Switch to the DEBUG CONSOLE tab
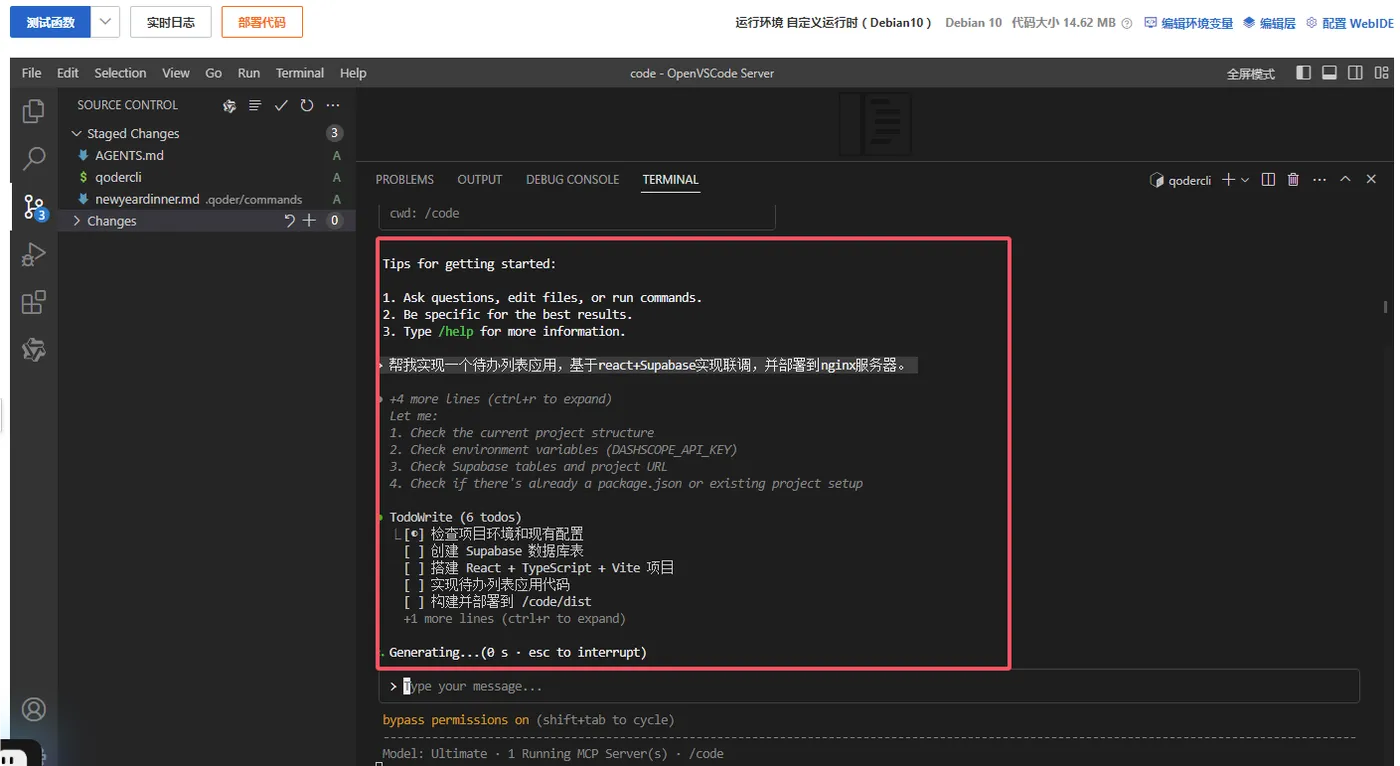This screenshot has width=1400, height=766. [x=573, y=180]
